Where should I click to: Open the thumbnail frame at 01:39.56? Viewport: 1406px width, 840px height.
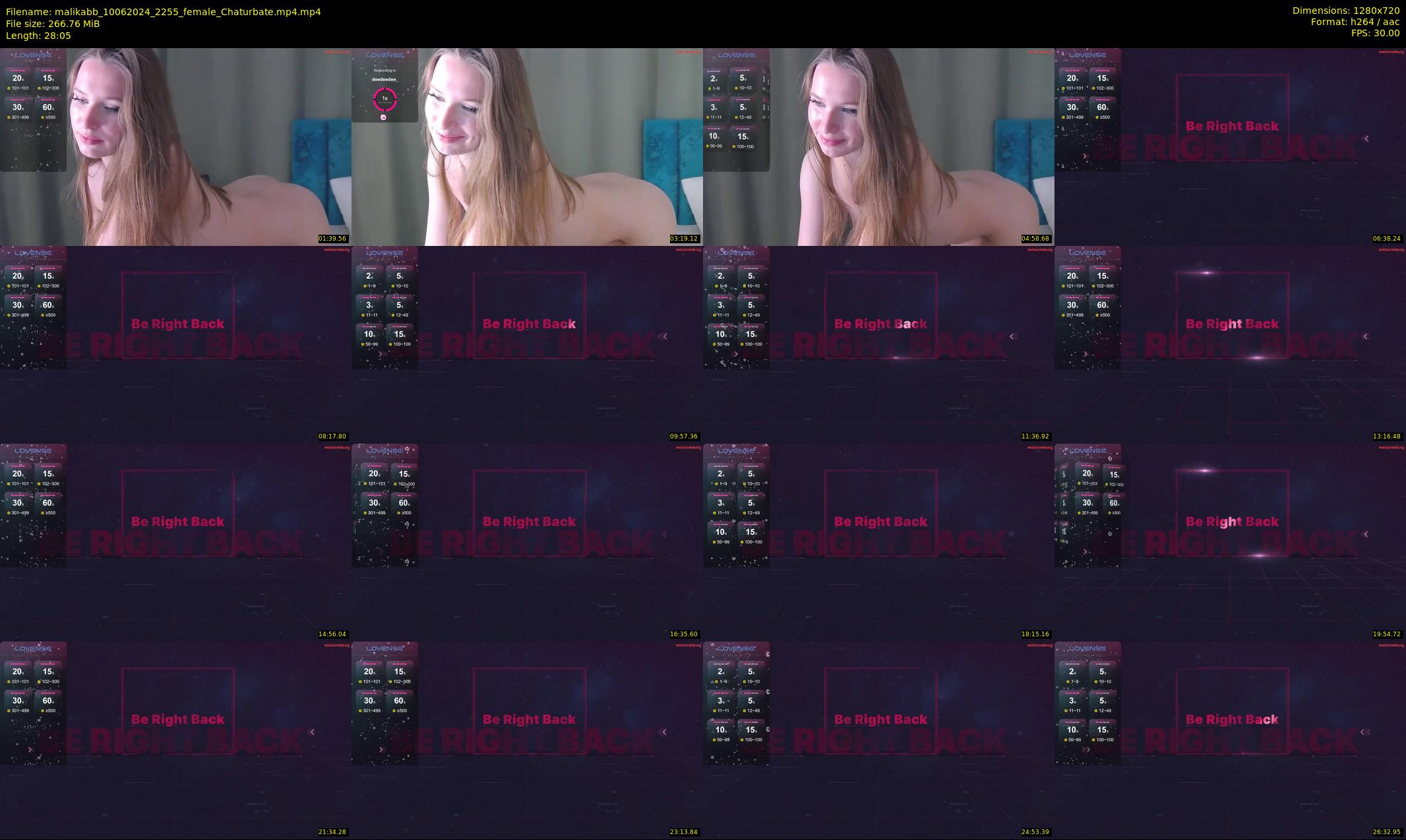click(x=175, y=146)
